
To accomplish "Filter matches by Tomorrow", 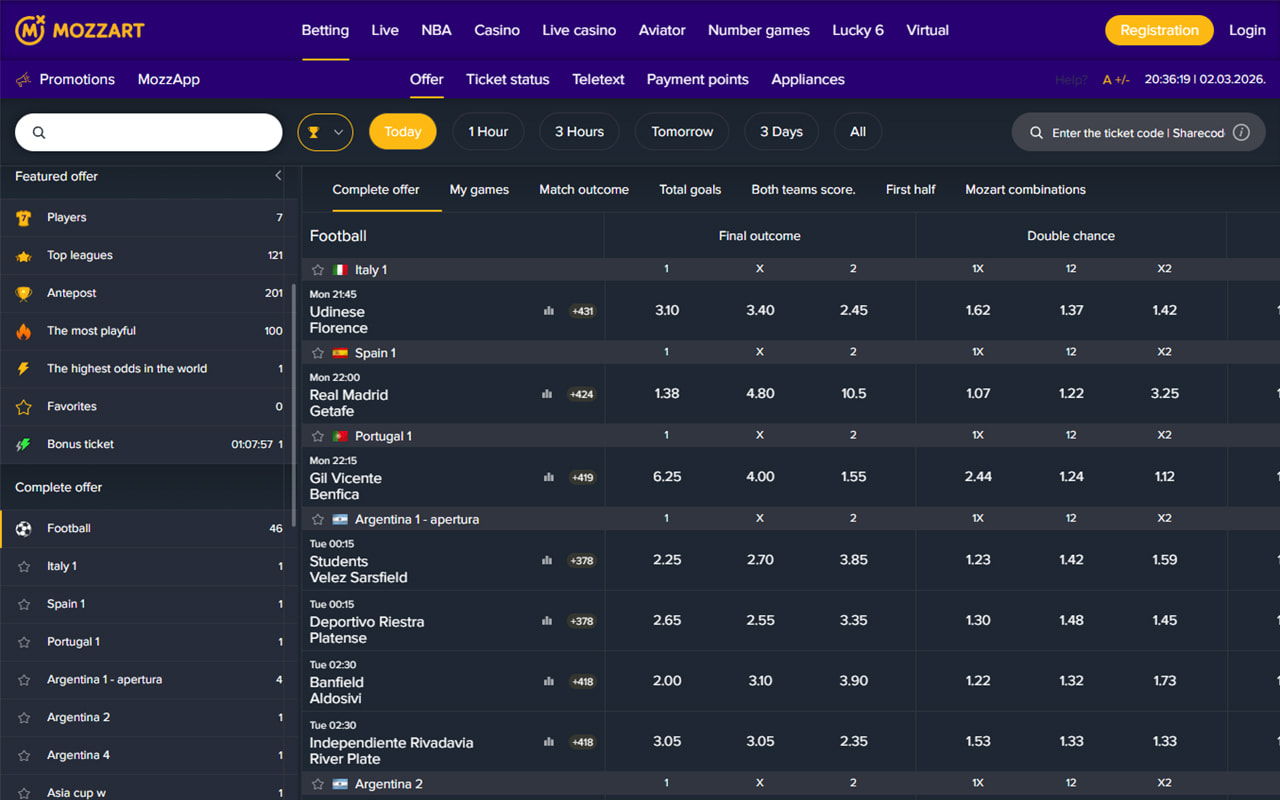I will click(682, 132).
